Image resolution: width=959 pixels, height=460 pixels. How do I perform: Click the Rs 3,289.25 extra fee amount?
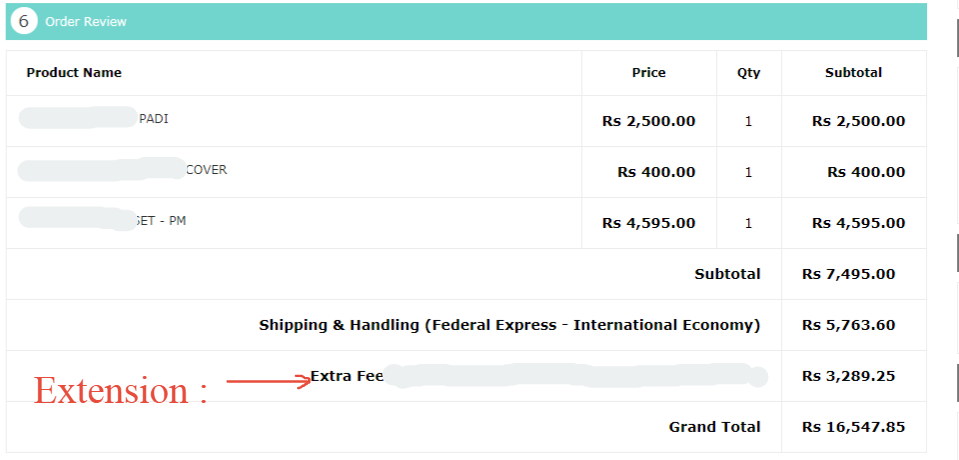click(848, 377)
